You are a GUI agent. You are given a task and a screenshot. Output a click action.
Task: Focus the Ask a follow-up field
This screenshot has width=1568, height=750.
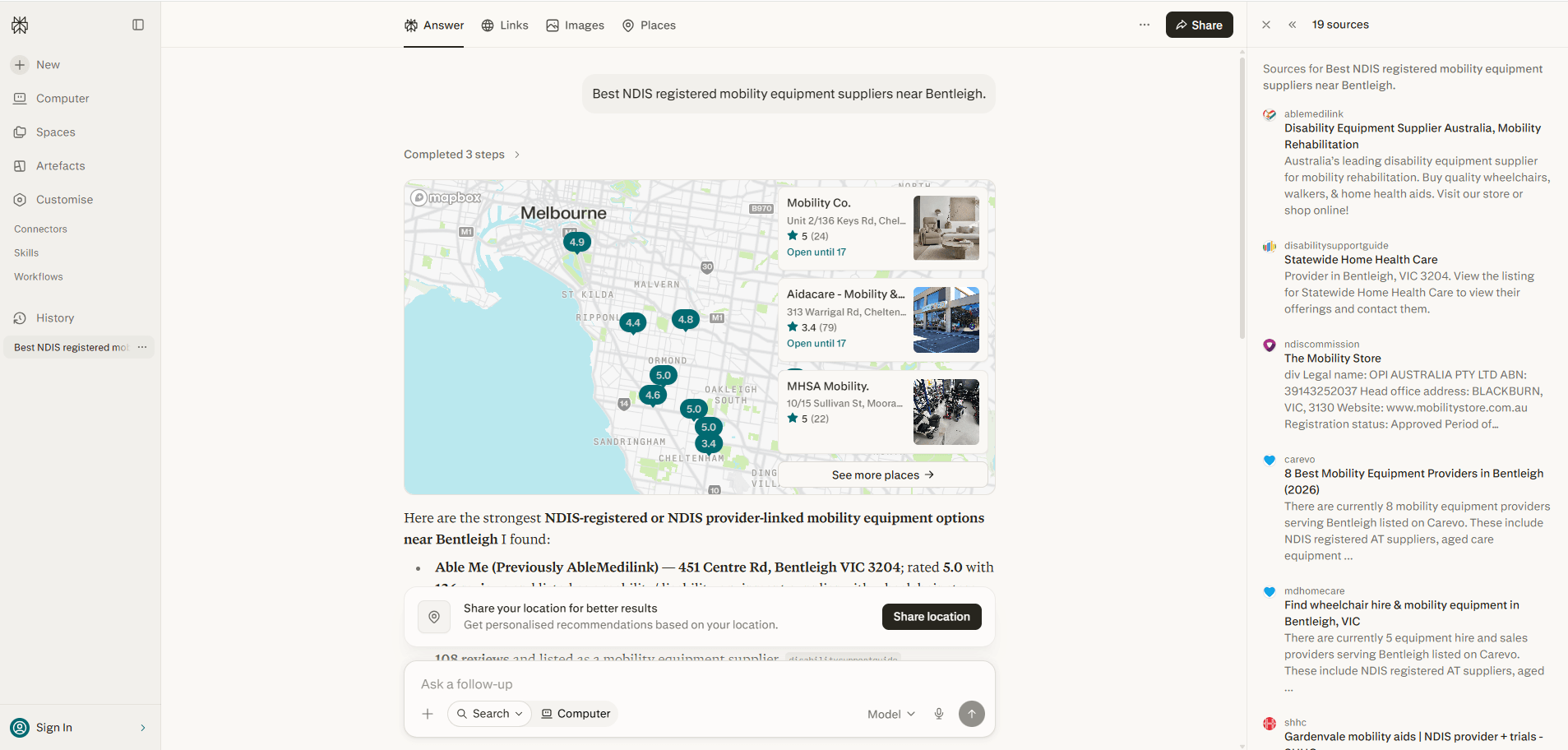(699, 684)
